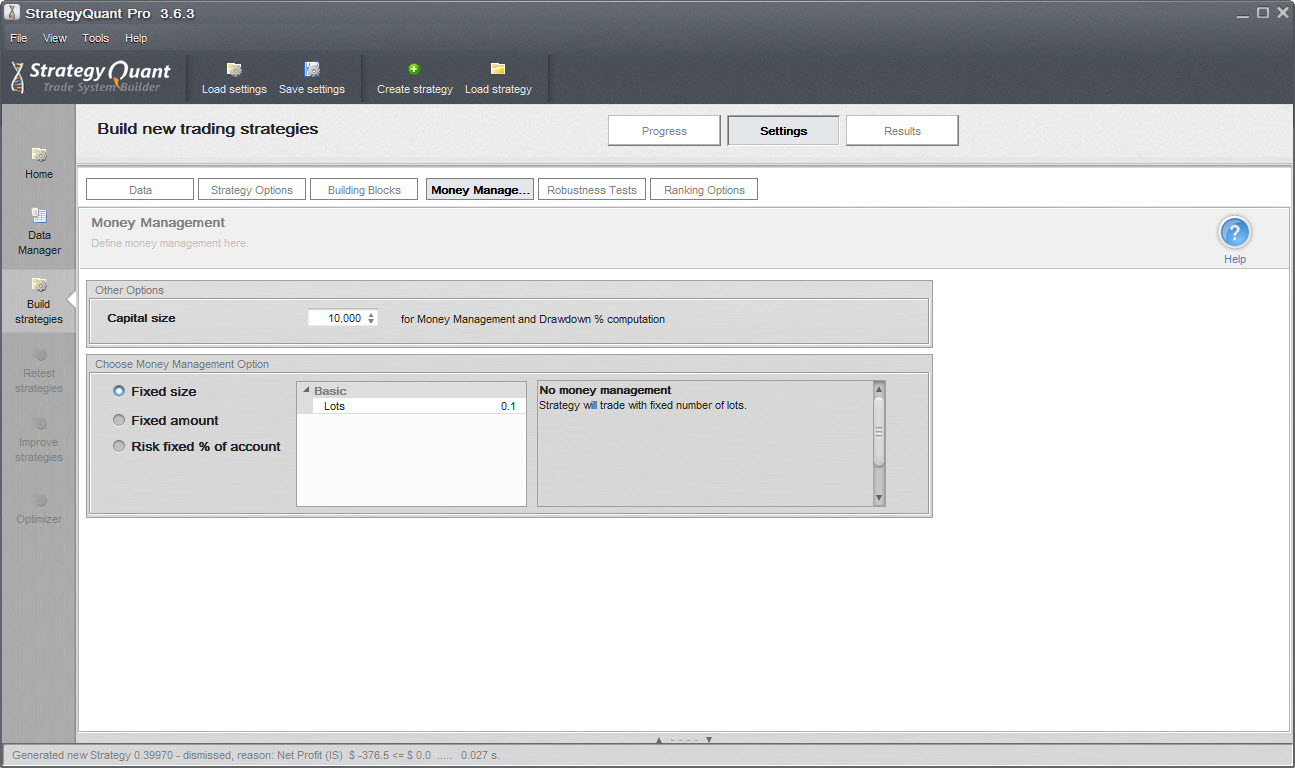This screenshot has width=1295, height=768.
Task: Open the Home sidebar section
Action: (x=39, y=163)
